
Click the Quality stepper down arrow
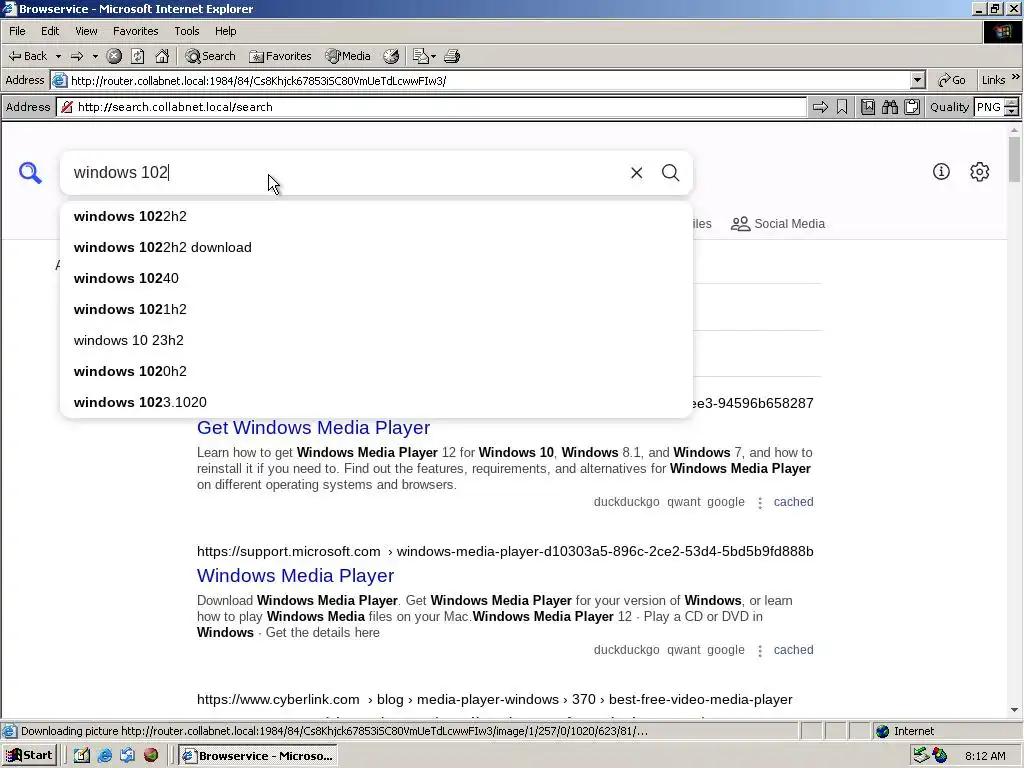[x=1012, y=112]
